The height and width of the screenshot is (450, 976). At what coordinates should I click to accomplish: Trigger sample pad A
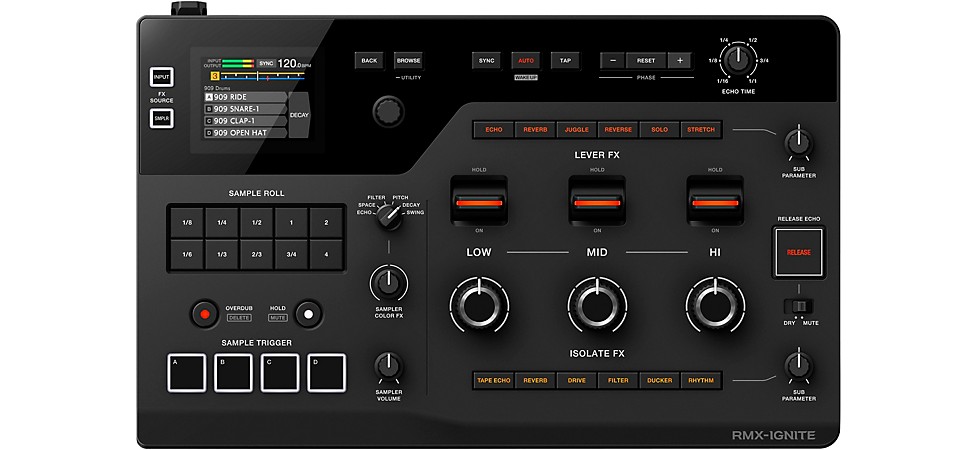point(187,373)
